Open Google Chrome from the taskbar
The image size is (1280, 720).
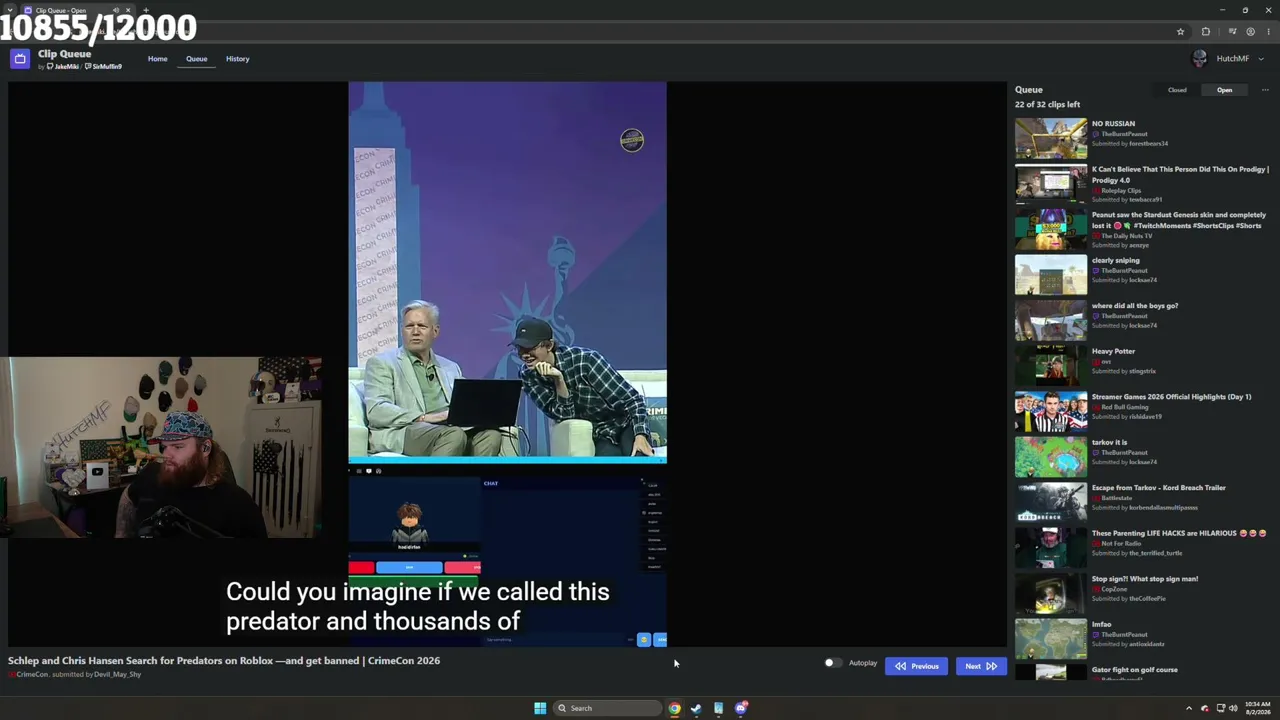(675, 708)
